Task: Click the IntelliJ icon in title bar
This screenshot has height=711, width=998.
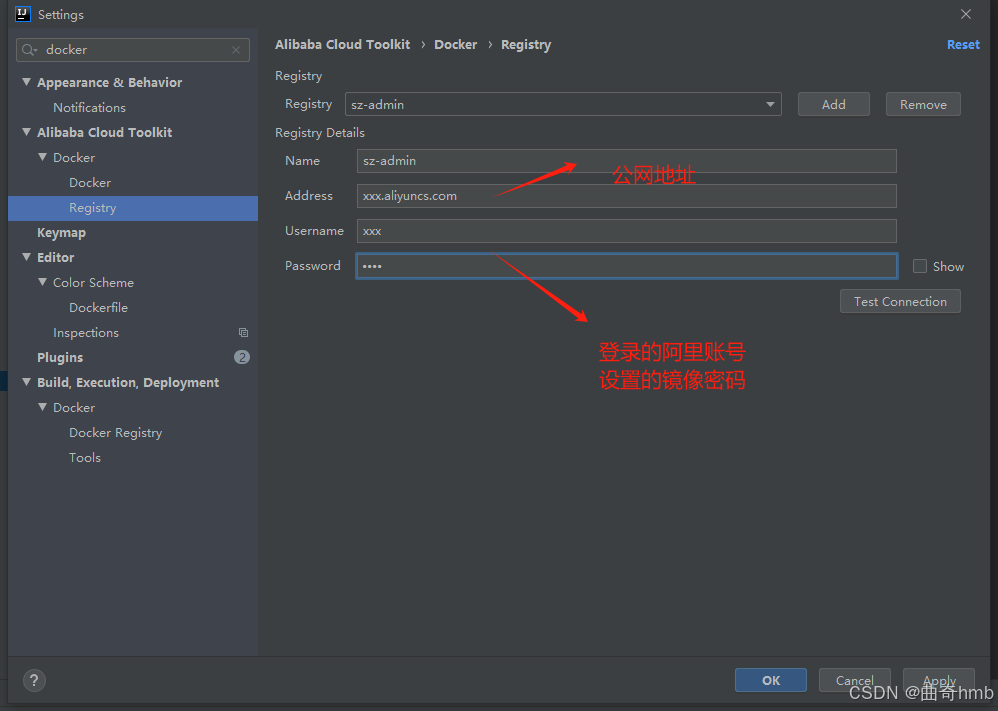Action: (23, 14)
